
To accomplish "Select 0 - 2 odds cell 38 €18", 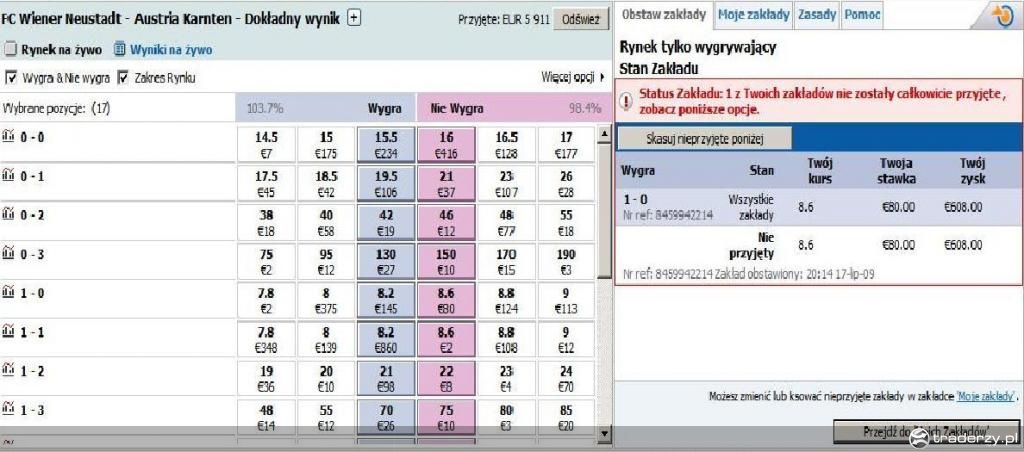I will coord(266,222).
